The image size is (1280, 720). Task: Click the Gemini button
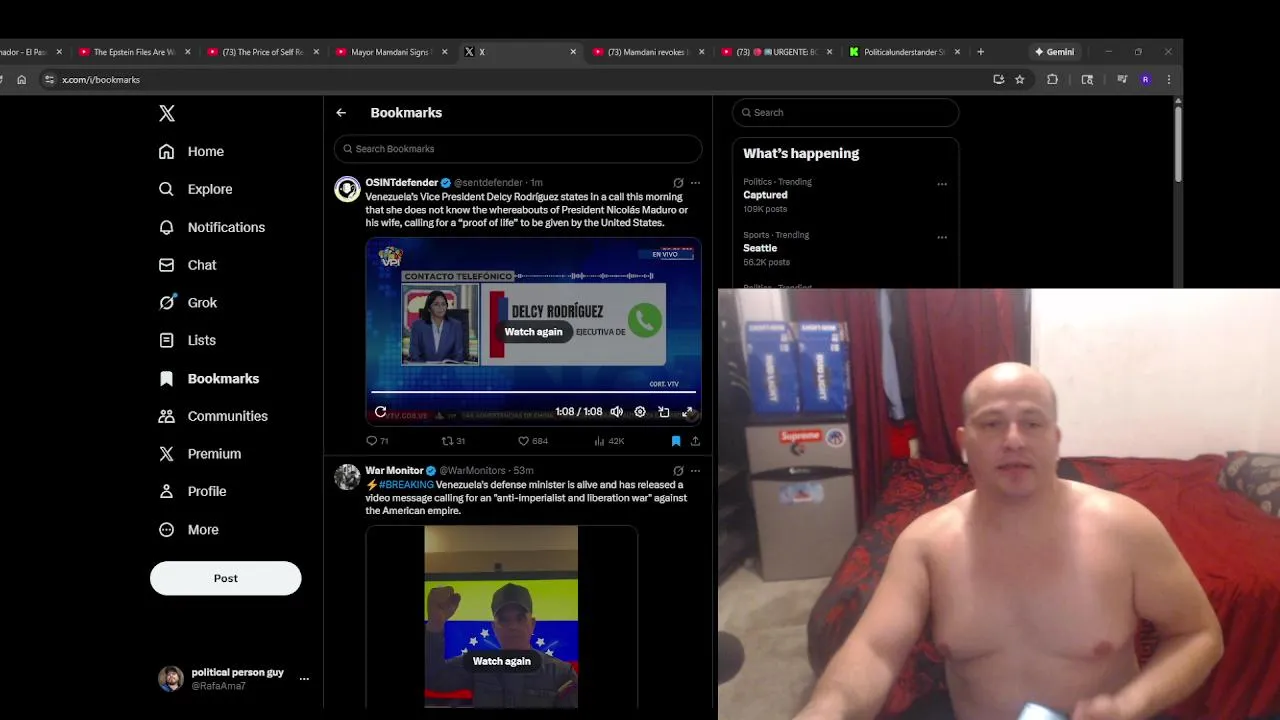tap(1054, 52)
